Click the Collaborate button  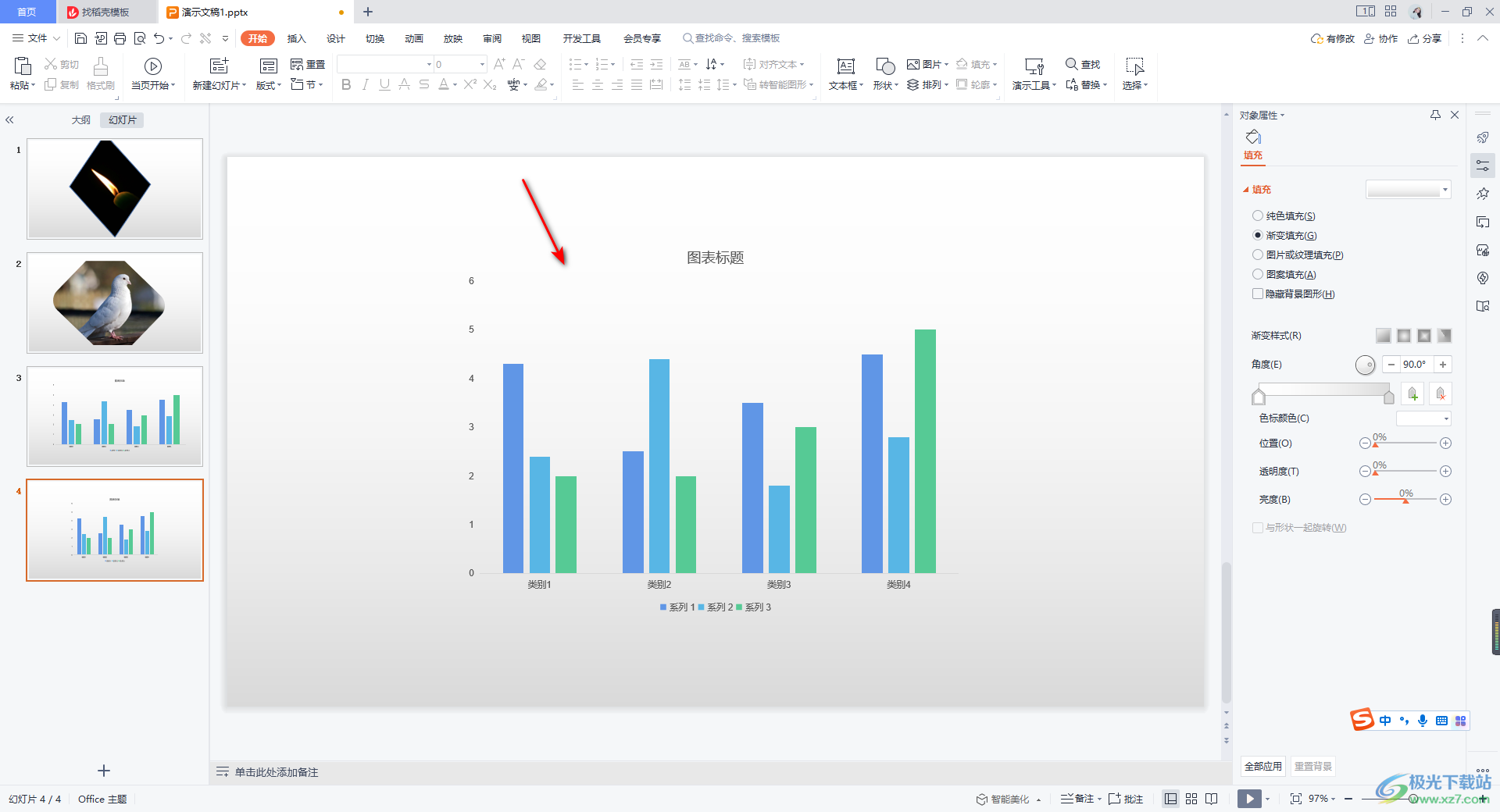click(1381, 38)
